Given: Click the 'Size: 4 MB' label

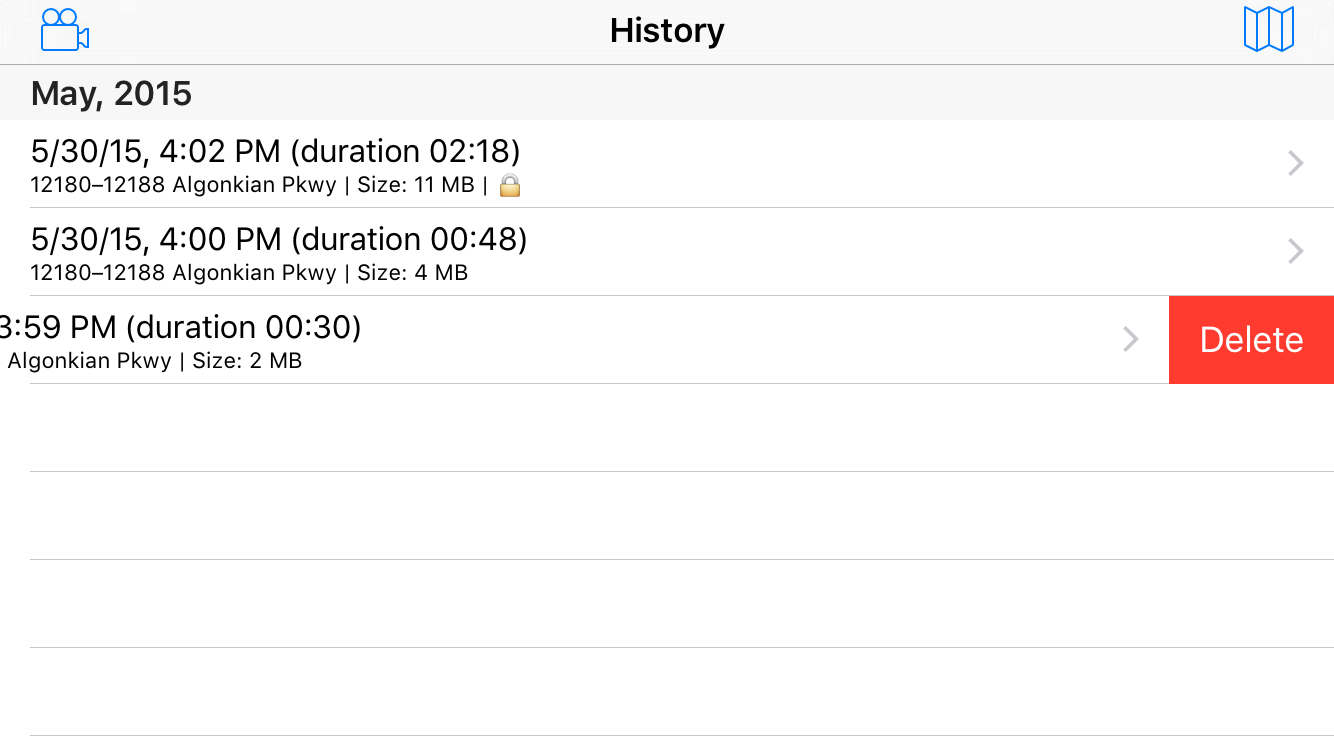Looking at the screenshot, I should tap(412, 273).
